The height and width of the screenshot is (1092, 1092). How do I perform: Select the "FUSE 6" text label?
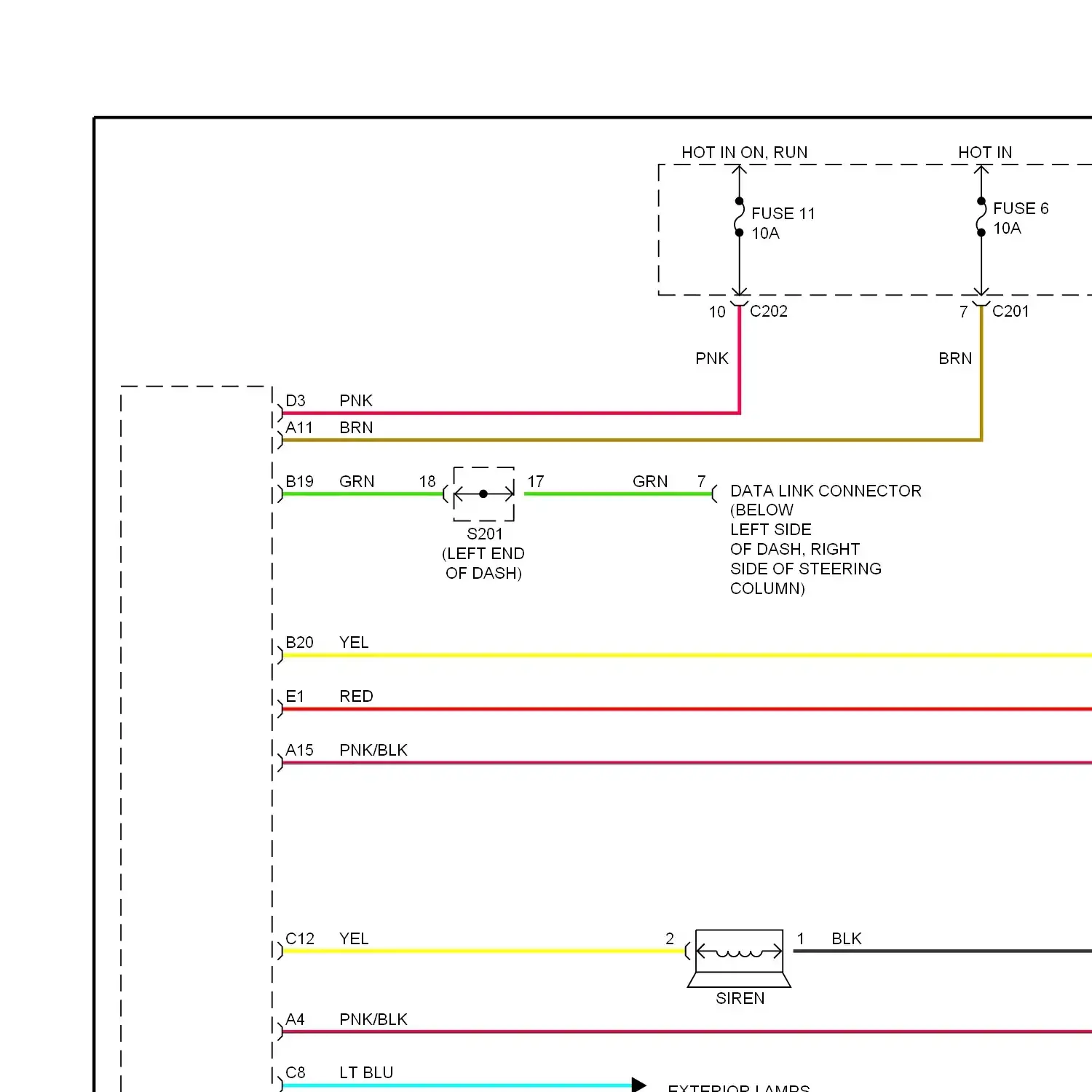click(x=1021, y=209)
